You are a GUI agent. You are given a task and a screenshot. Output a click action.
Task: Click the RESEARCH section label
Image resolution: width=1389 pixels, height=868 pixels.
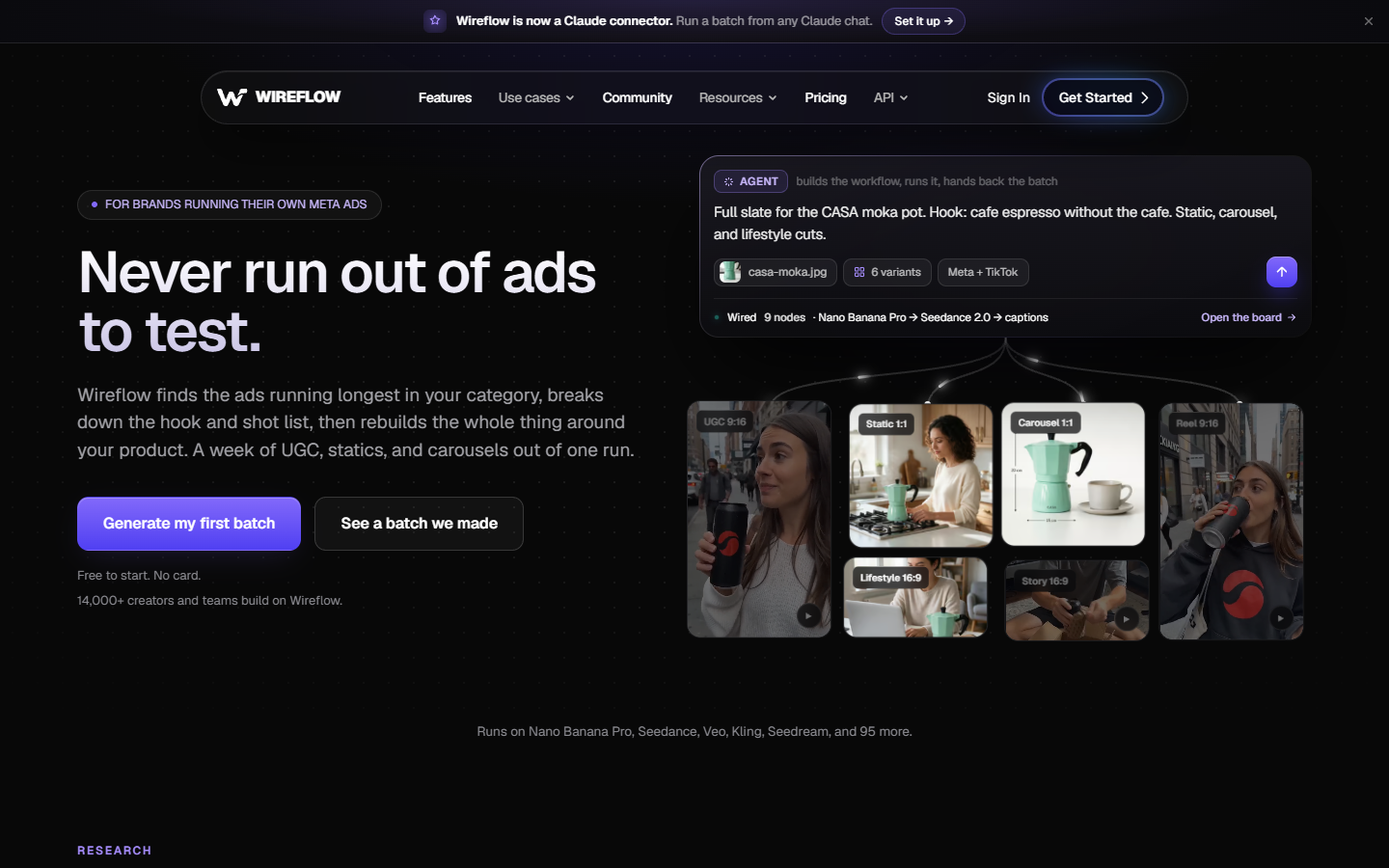[x=115, y=851]
